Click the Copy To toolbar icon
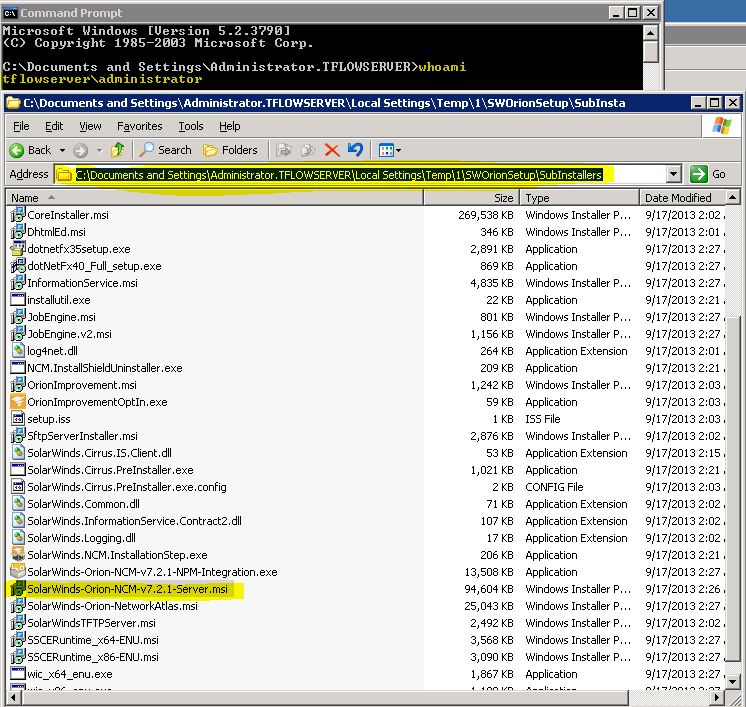The height and width of the screenshot is (707, 746). coord(308,150)
